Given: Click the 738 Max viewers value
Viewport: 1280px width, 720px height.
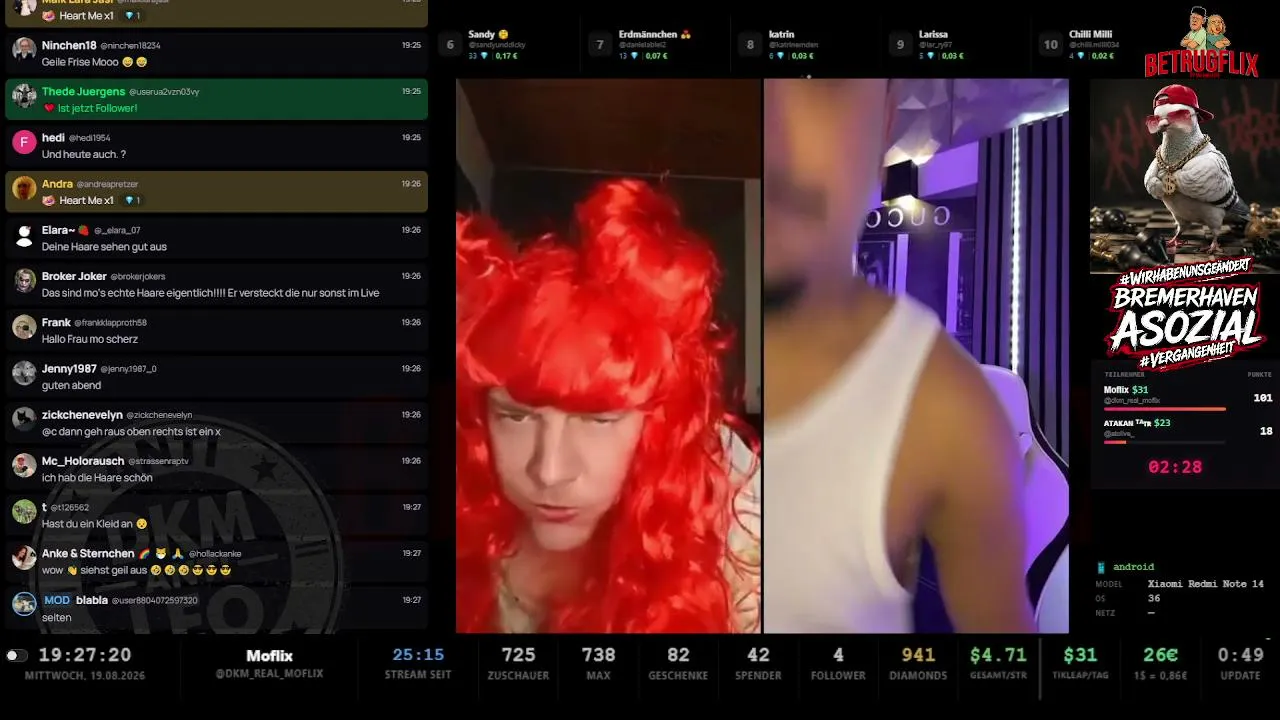Looking at the screenshot, I should click(x=598, y=655).
